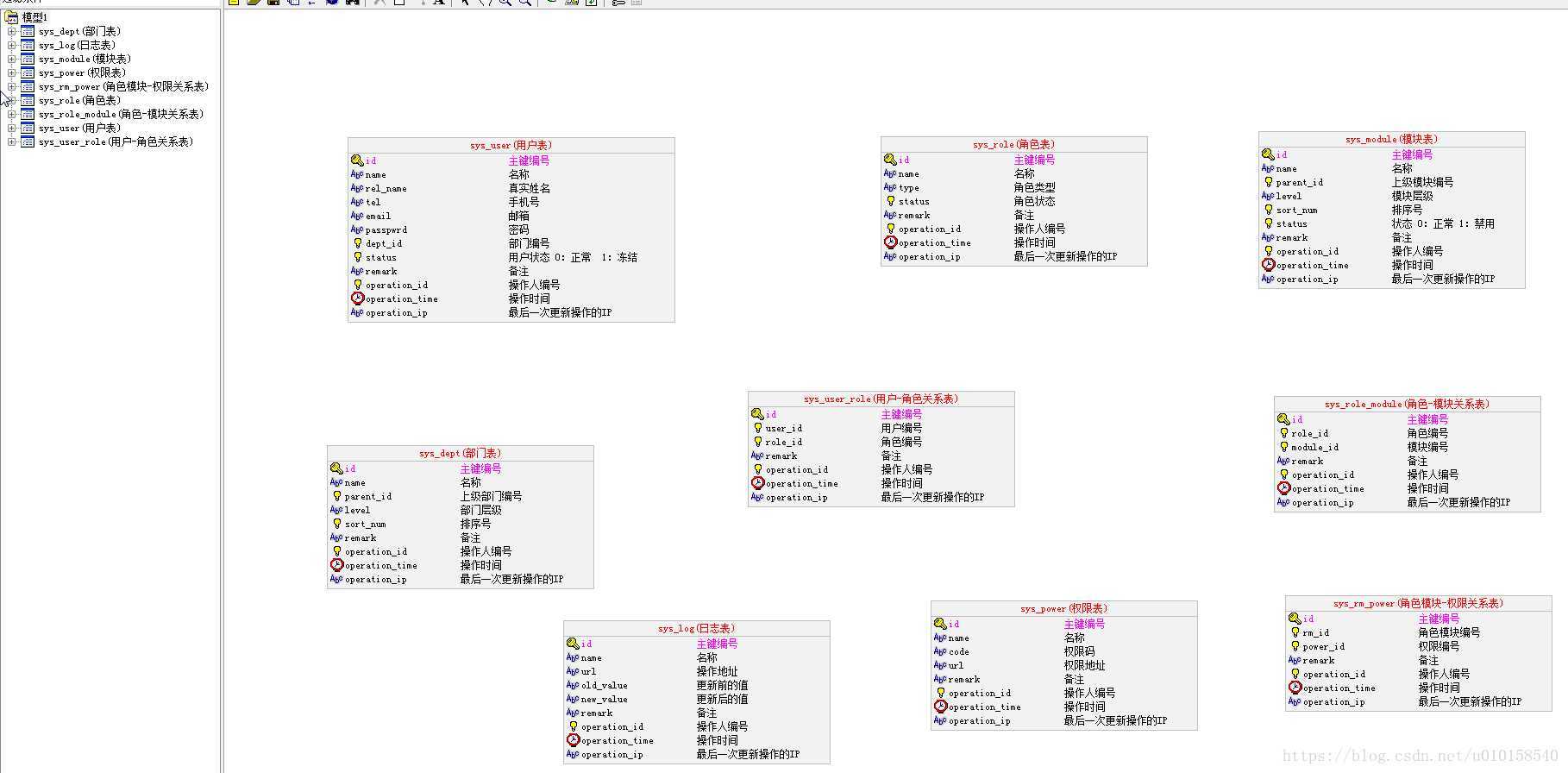Screen dimensions: 1568x773
Task: Click the clock icon of operation_time in sys_log
Action: [574, 740]
